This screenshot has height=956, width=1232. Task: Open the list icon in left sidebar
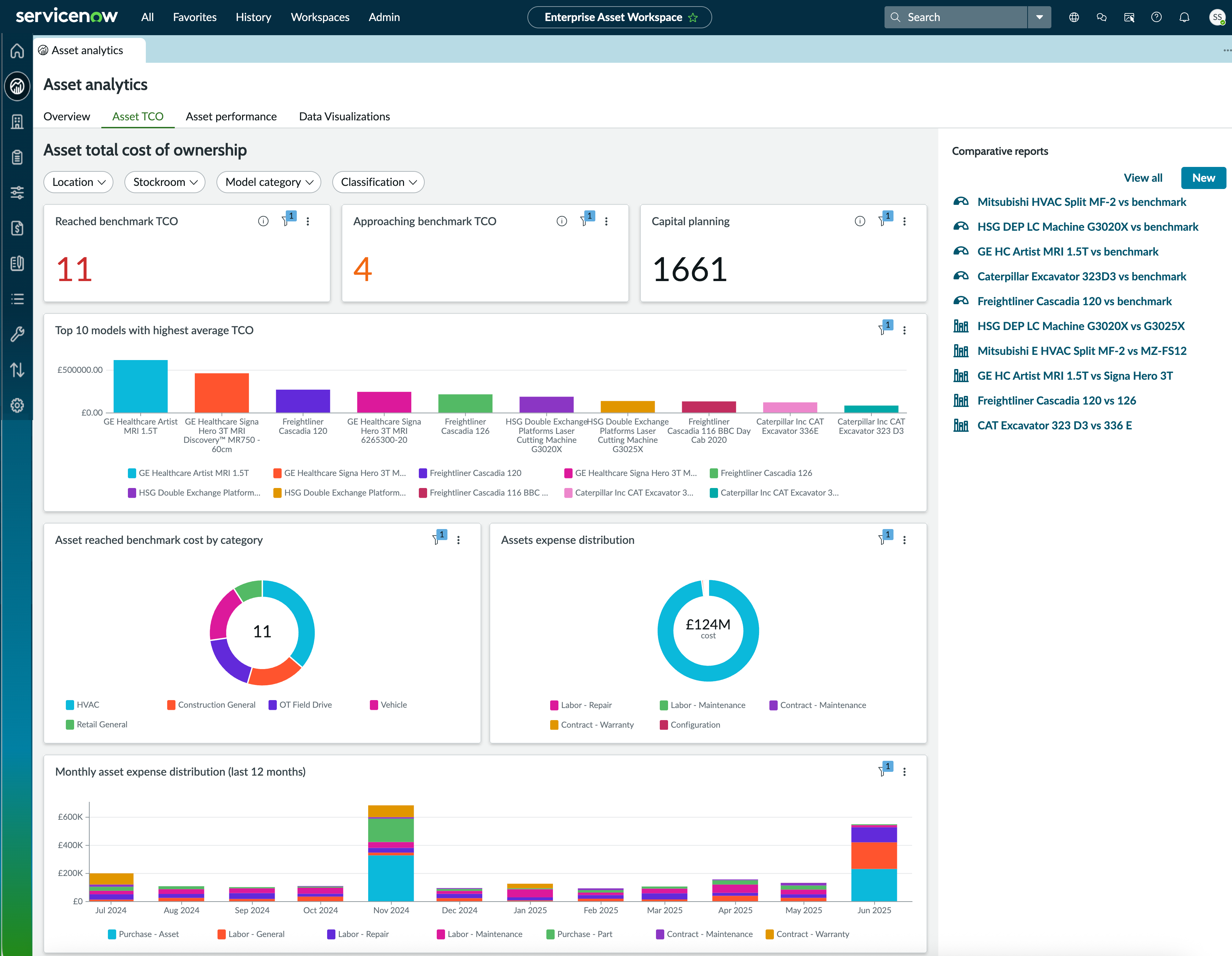17,299
